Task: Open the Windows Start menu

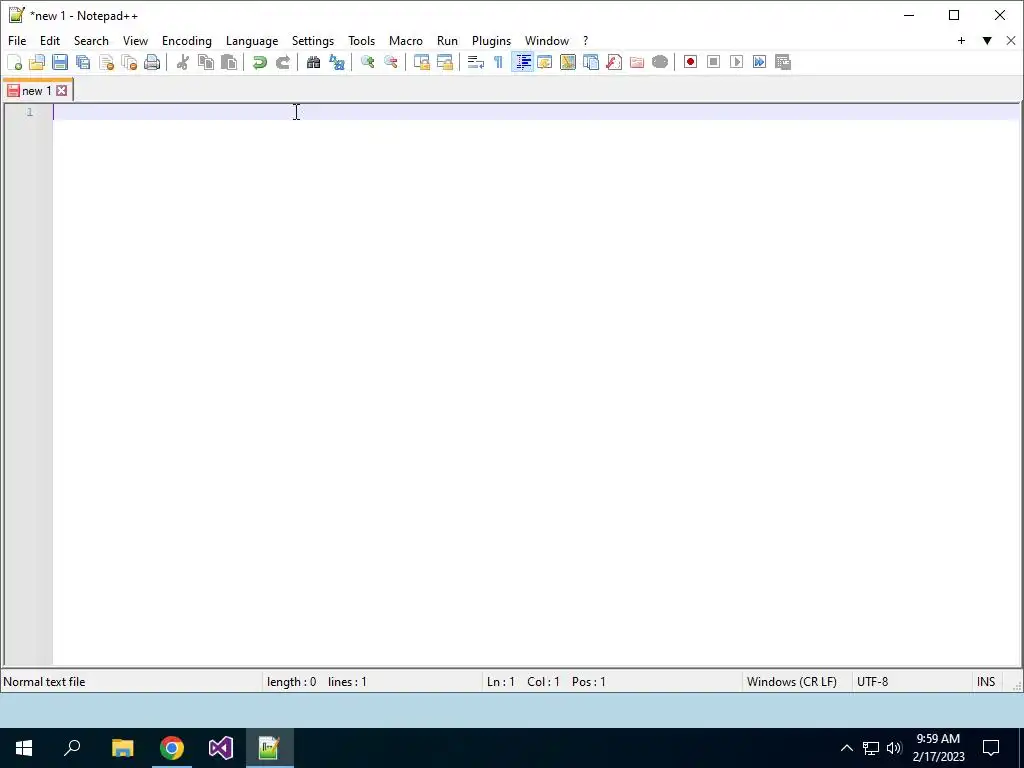Action: coord(24,748)
